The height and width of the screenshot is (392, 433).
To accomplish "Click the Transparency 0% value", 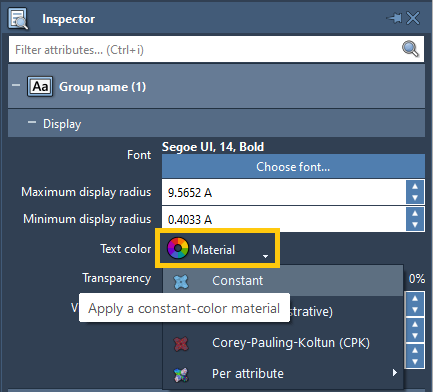I will 417,278.
